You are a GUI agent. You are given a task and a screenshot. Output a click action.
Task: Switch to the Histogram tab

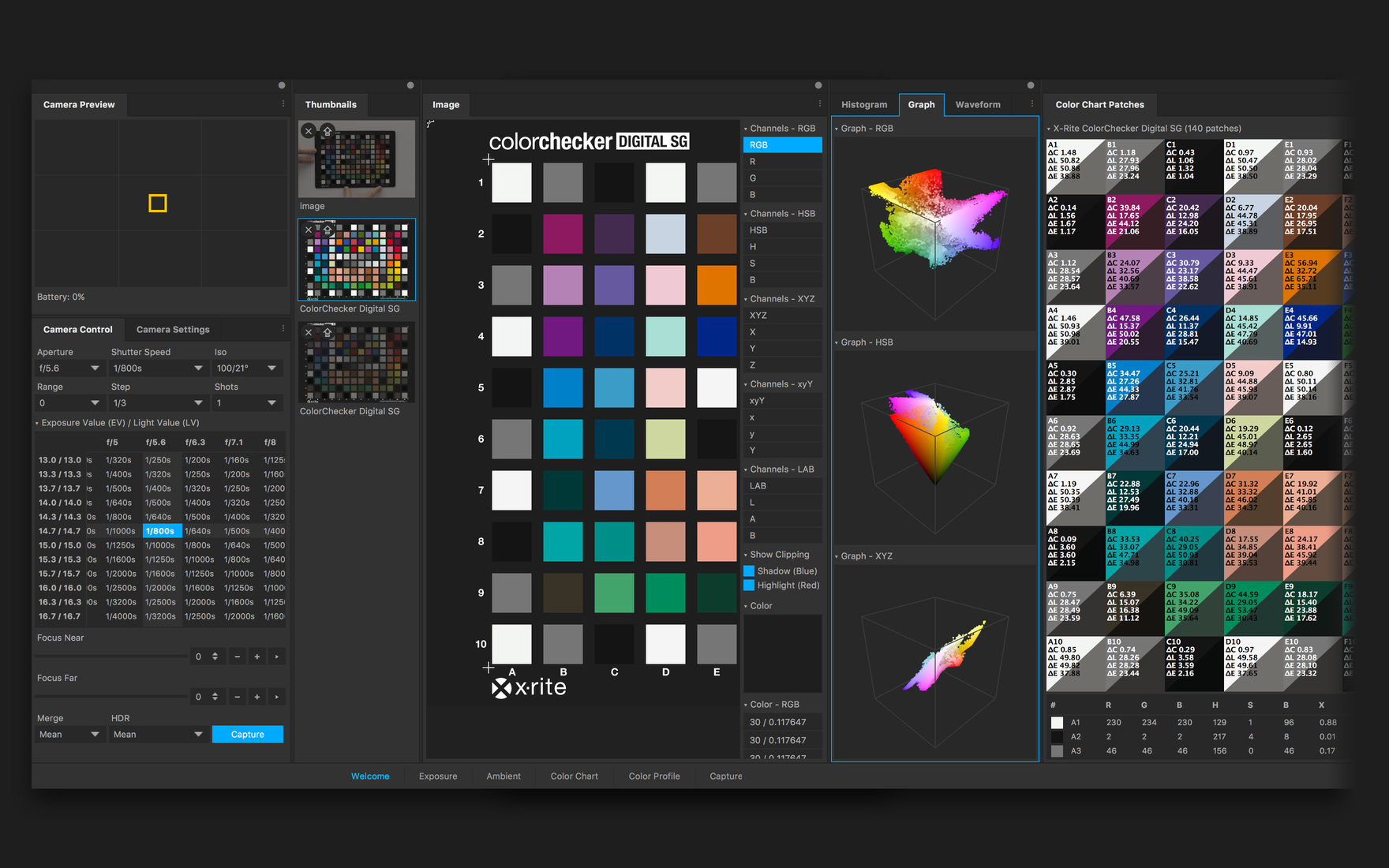(x=864, y=104)
